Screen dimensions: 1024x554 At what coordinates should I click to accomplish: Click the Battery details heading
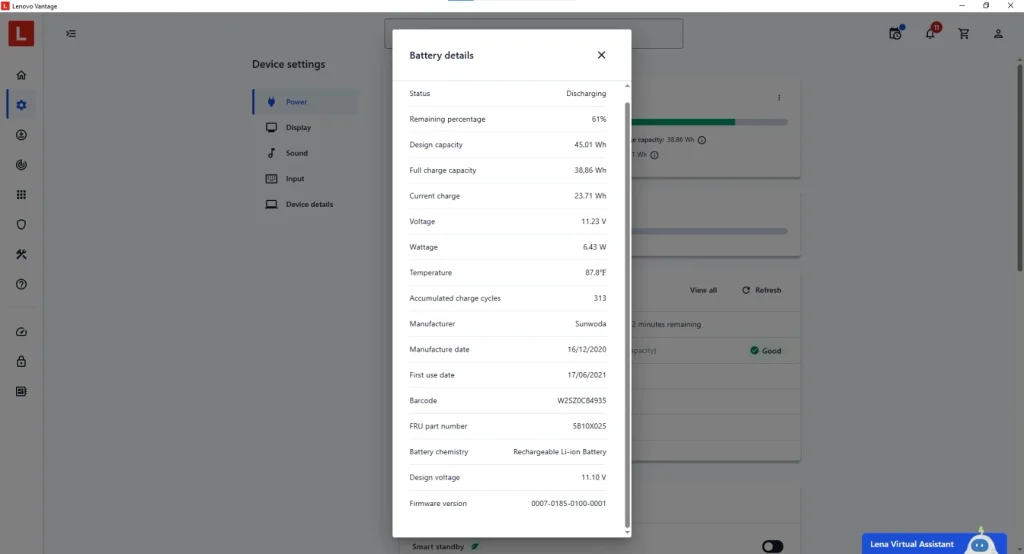pos(441,55)
